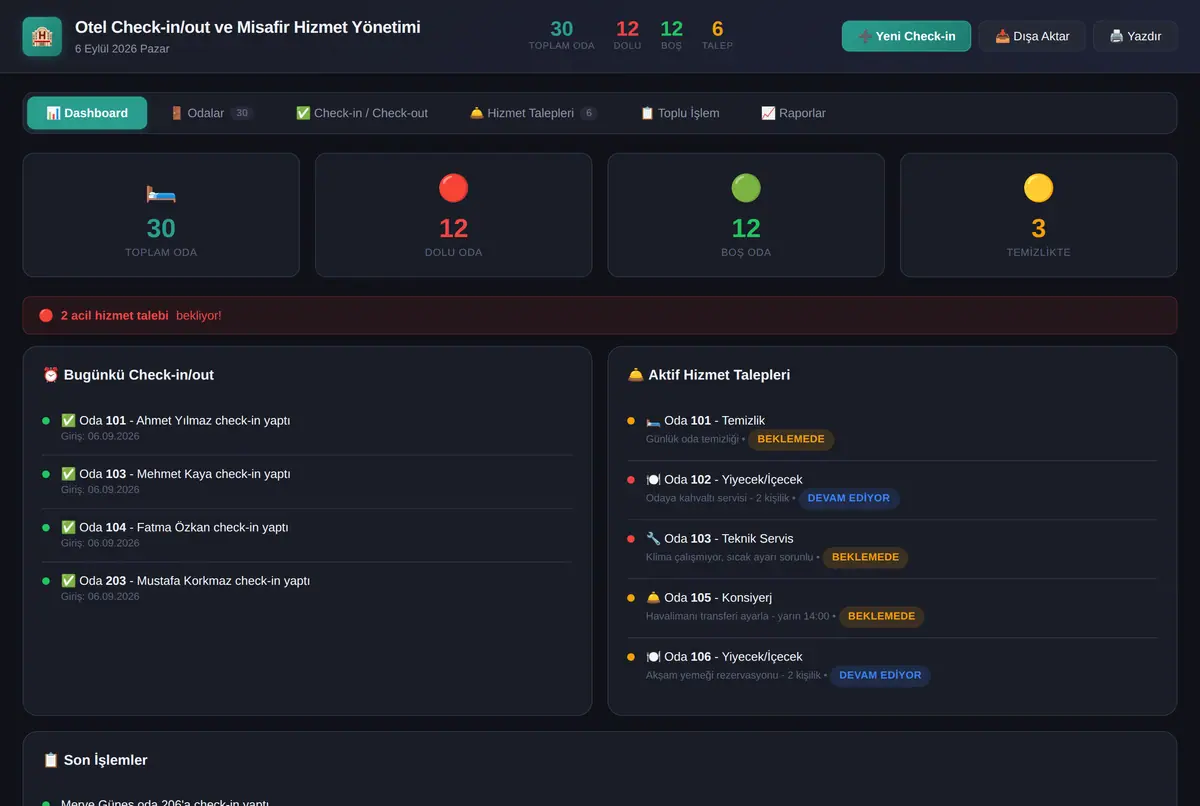Viewport: 1200px width, 806px height.
Task: Click the DEVAM EDİYOR badge for Oda 106
Action: (880, 675)
